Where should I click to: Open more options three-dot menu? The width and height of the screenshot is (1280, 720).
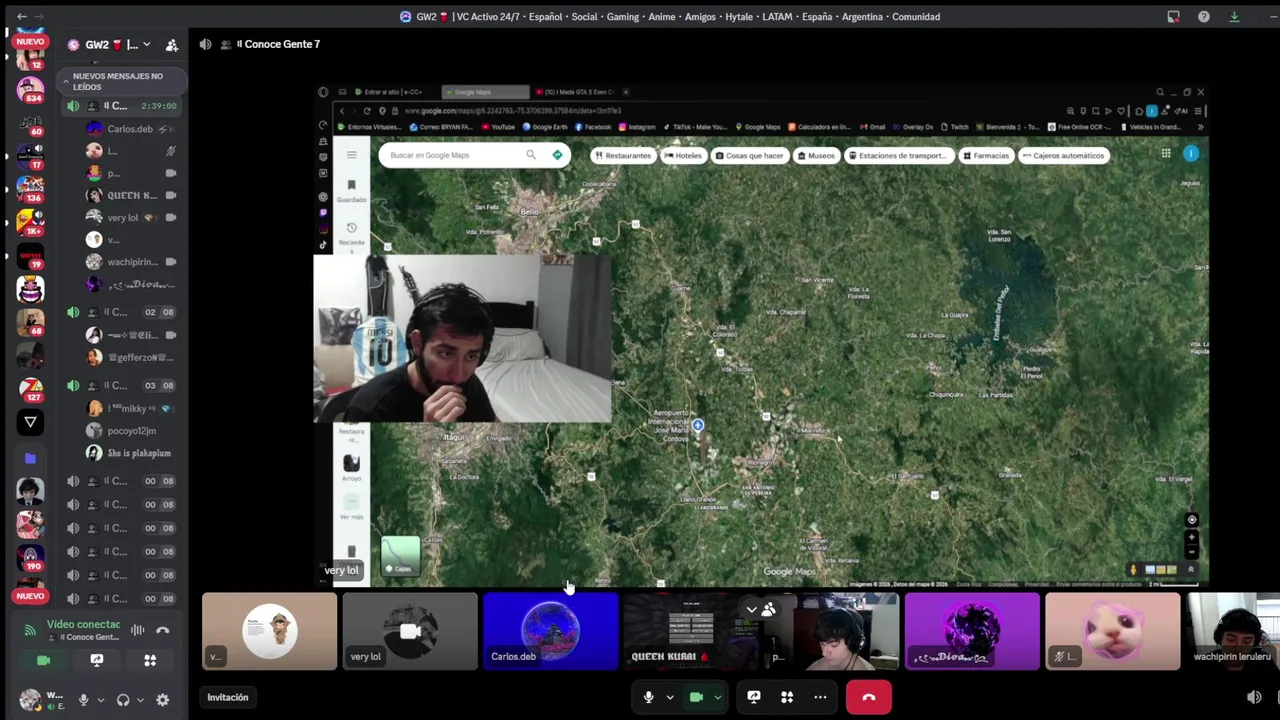(820, 697)
